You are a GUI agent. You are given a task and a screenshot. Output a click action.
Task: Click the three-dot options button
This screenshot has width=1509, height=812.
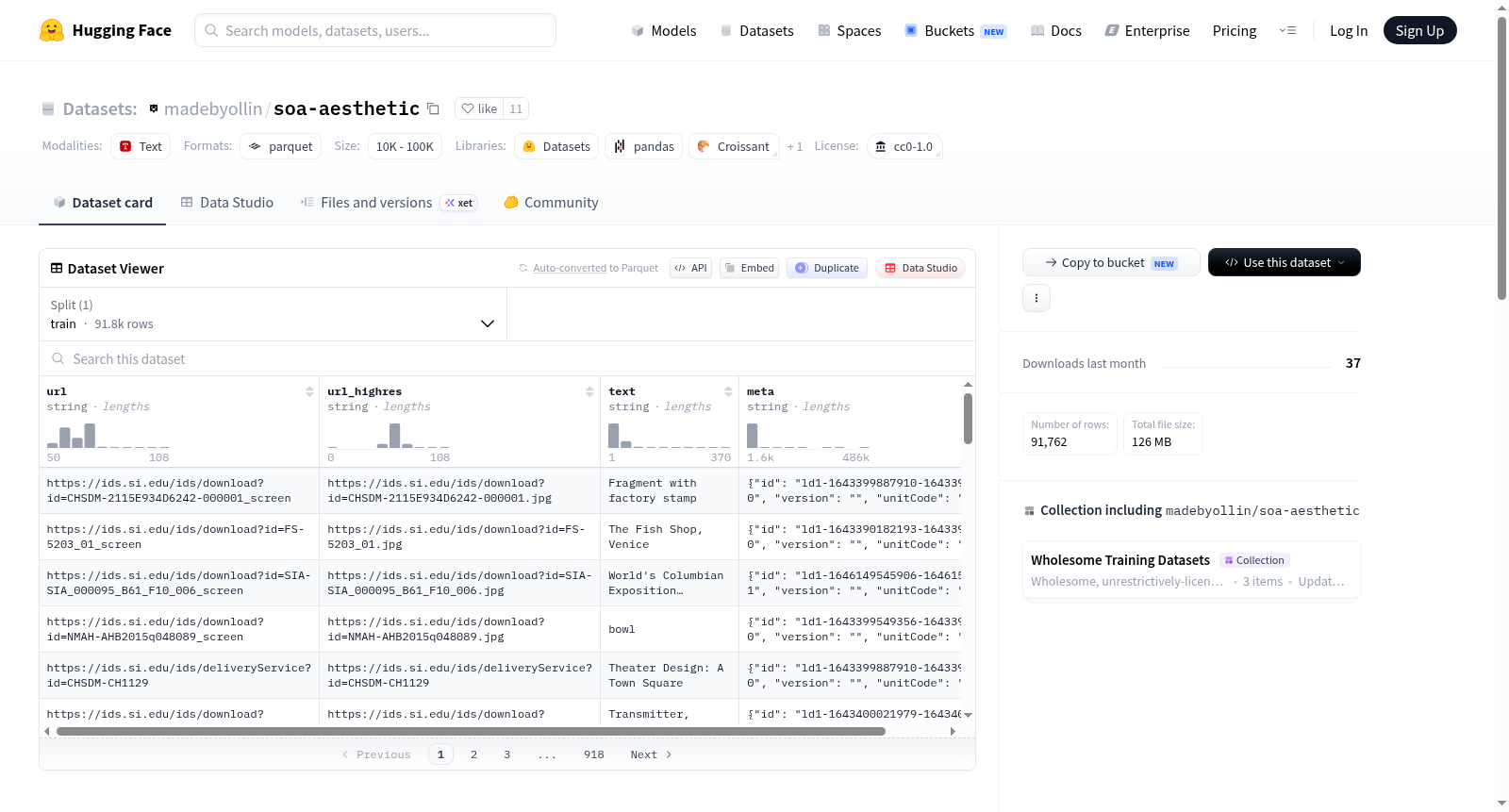tap(1036, 298)
